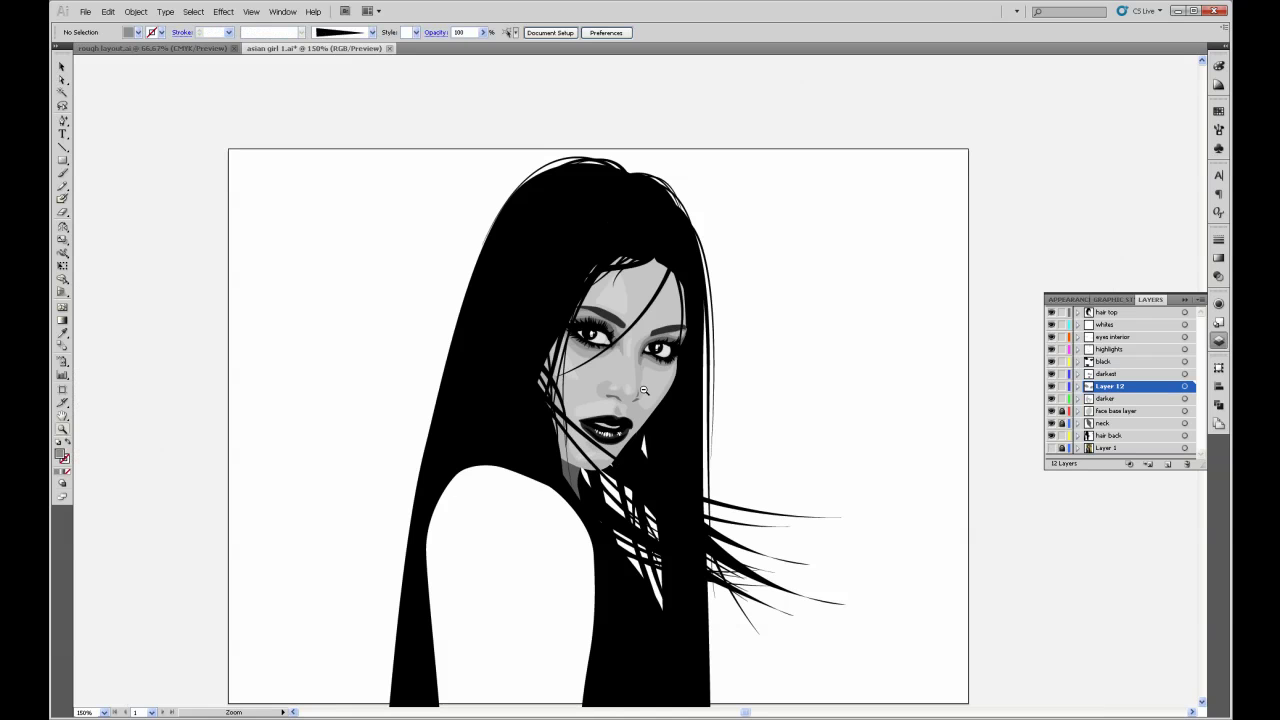This screenshot has height=720, width=1280.
Task: Select the Eraser tool
Action: 62,212
